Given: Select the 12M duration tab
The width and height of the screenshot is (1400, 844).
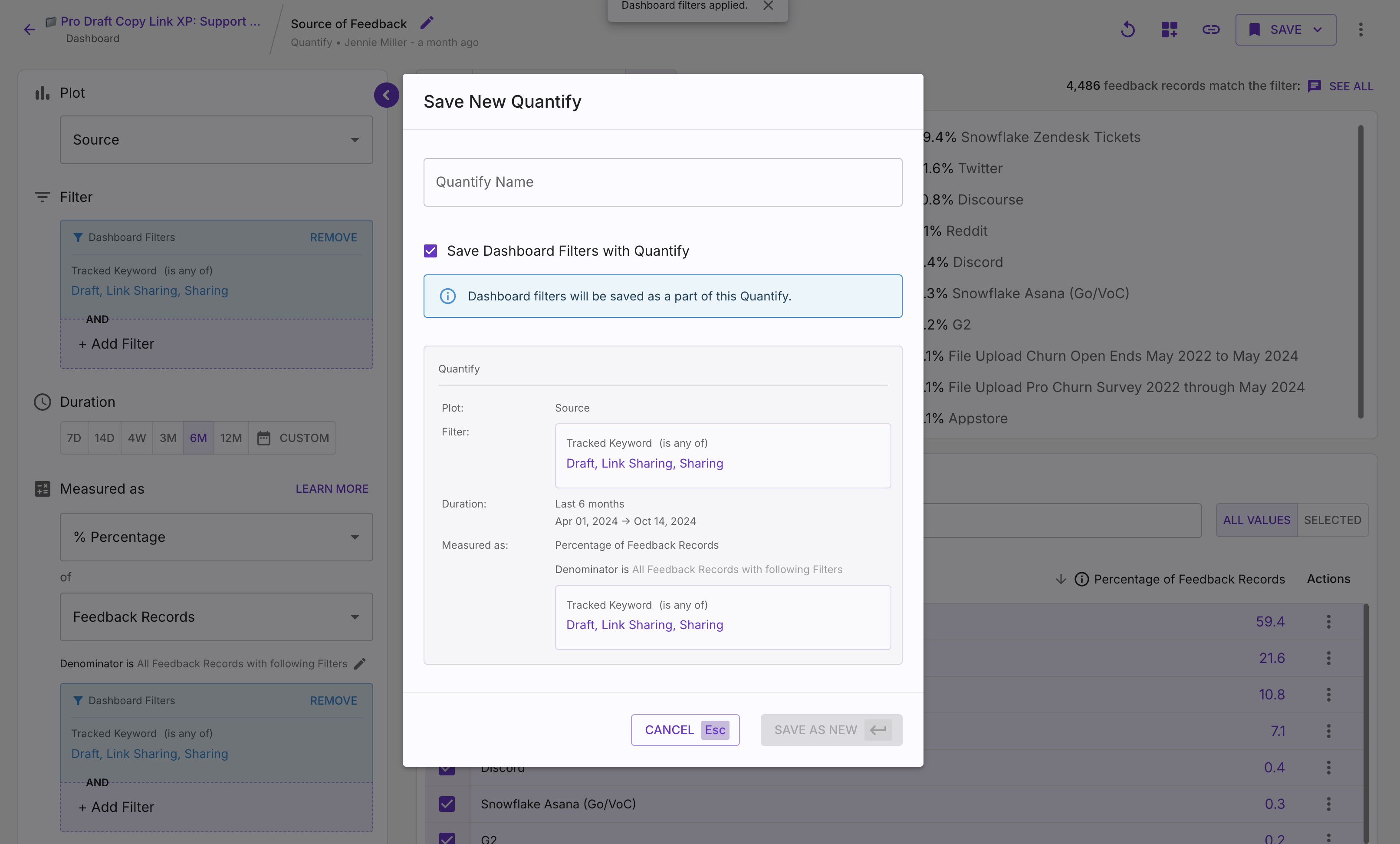Looking at the screenshot, I should pyautogui.click(x=231, y=438).
